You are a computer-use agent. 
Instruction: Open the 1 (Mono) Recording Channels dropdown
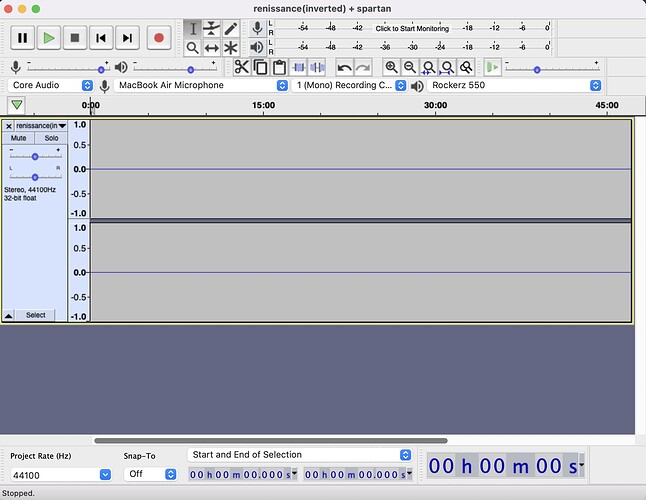click(x=349, y=85)
